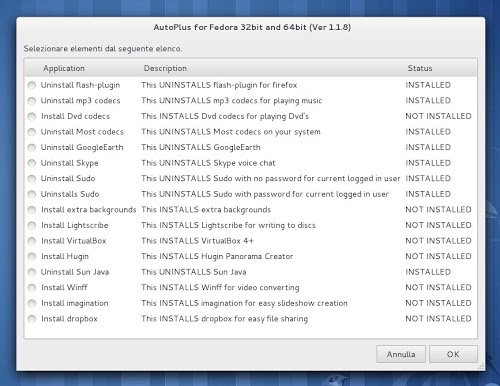This screenshot has width=500, height=386.
Task: Choose Install extra backgrounds radio button
Action: (x=32, y=210)
